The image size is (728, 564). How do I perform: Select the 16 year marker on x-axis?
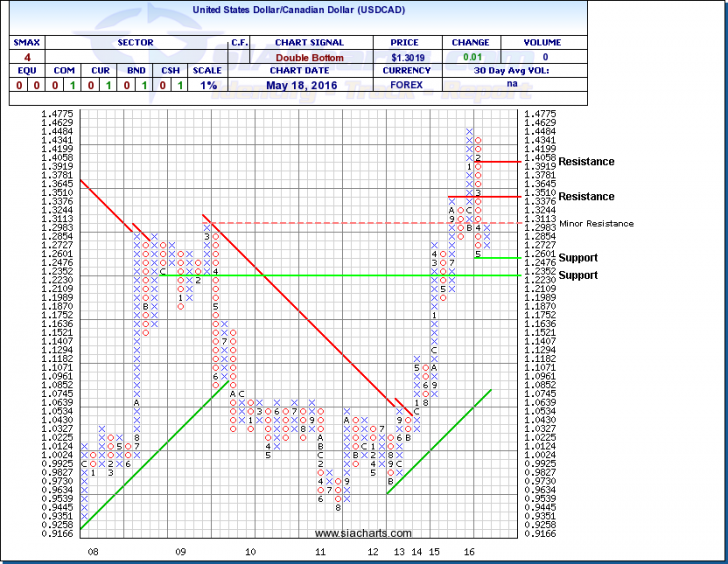pos(468,551)
